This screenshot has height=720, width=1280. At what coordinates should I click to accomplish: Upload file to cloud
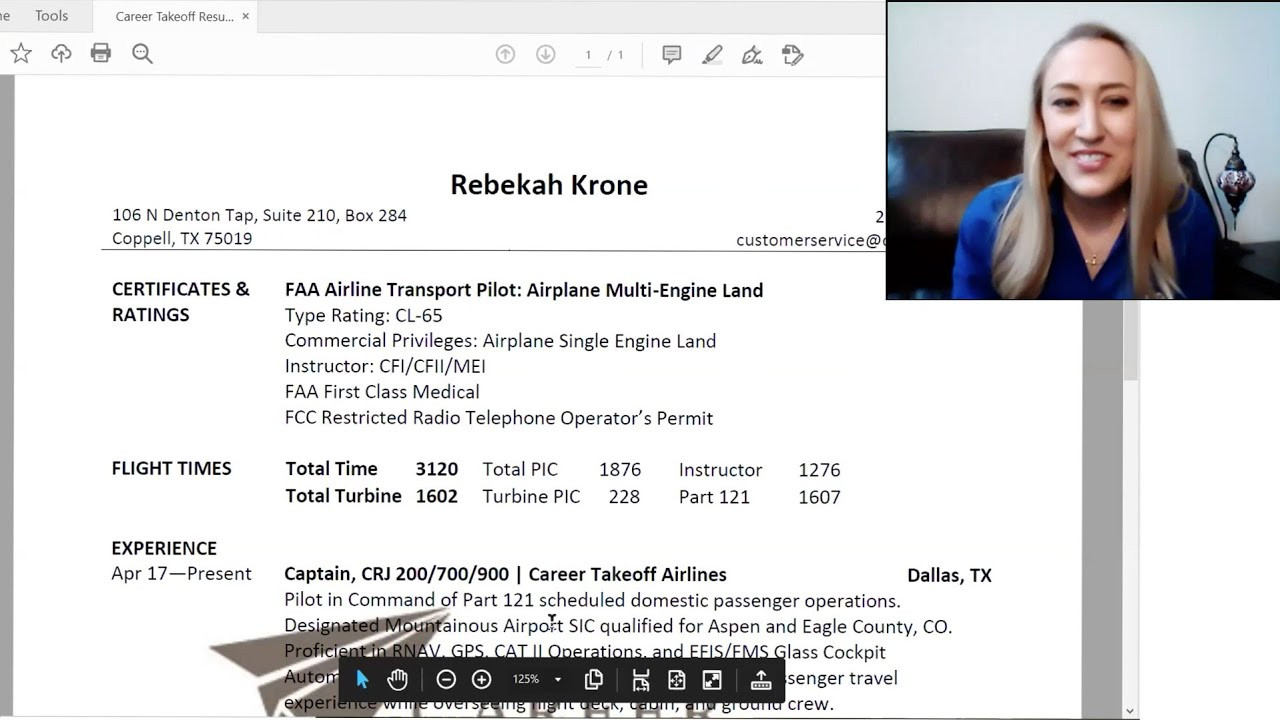click(x=61, y=54)
